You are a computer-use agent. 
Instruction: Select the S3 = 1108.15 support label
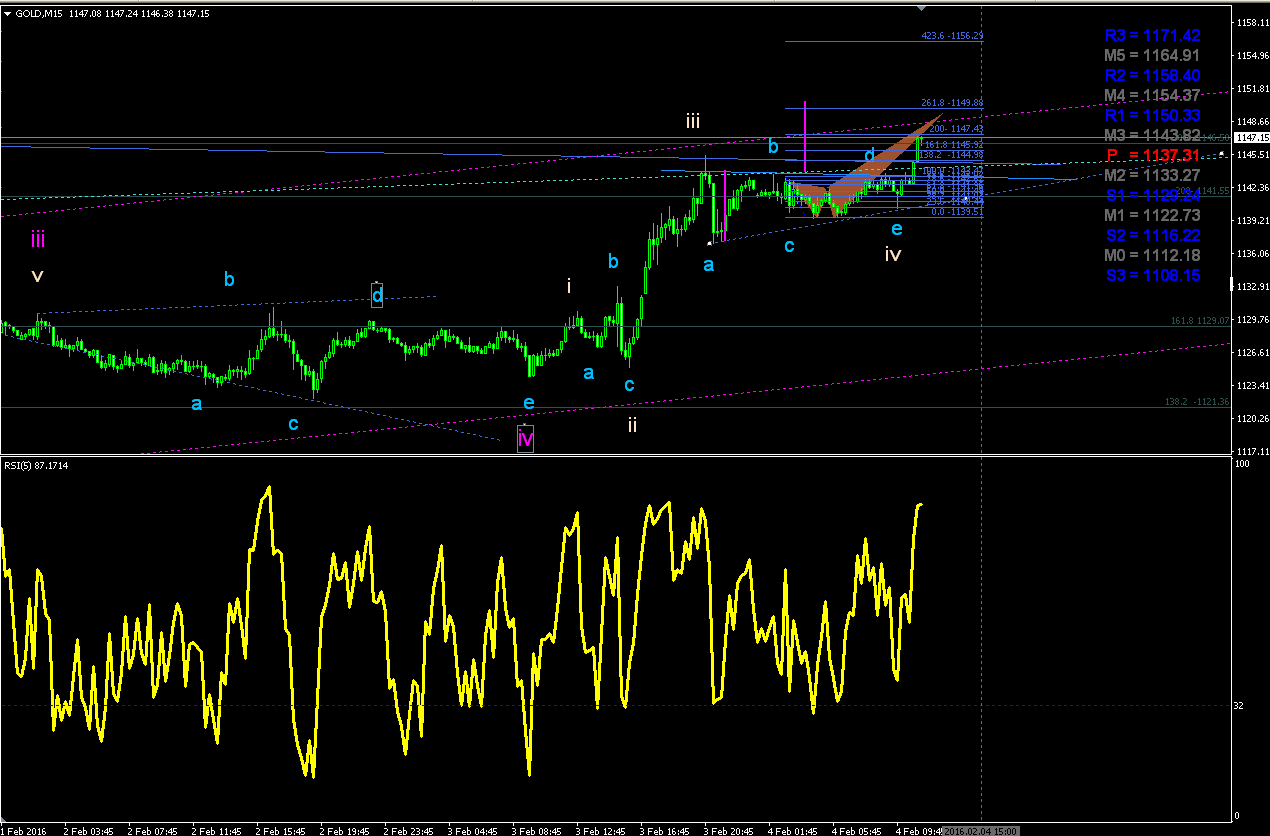pyautogui.click(x=1152, y=275)
